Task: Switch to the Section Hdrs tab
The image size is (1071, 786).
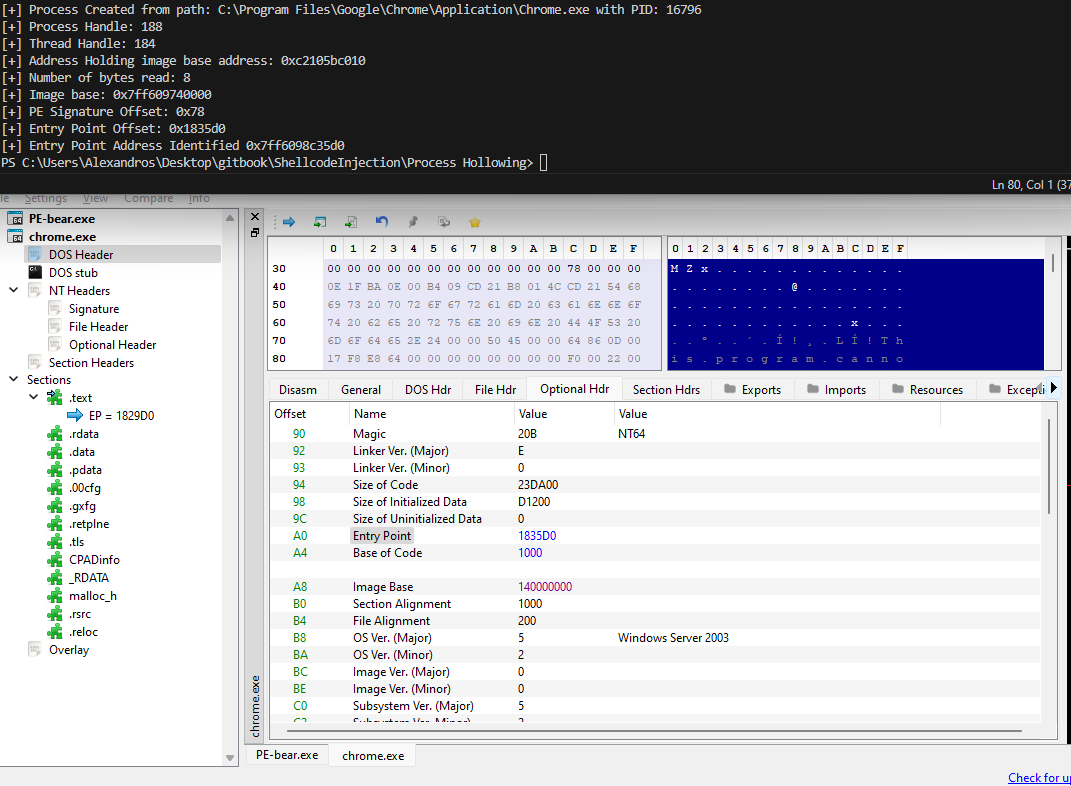Action: [x=667, y=390]
